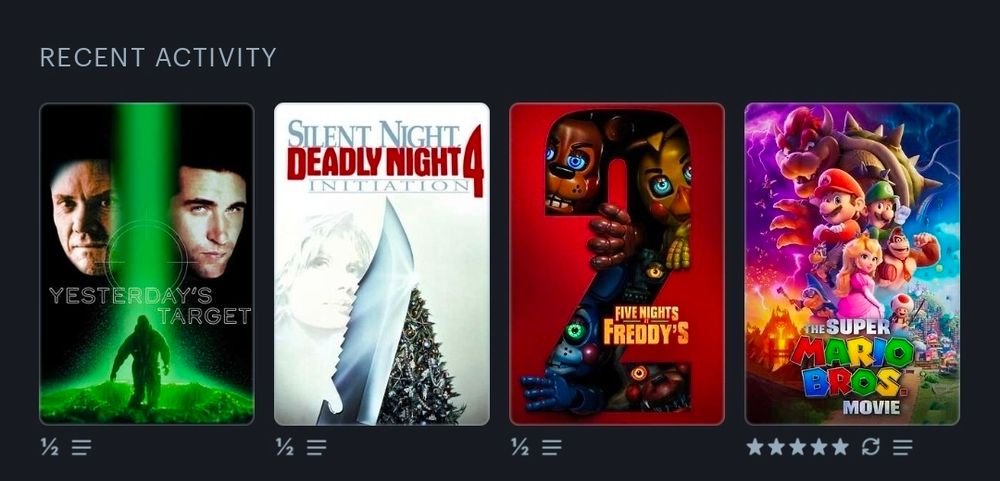This screenshot has width=1000, height=481.
Task: Click the second star under Super Mario Bros. Movie
Action: [776, 447]
